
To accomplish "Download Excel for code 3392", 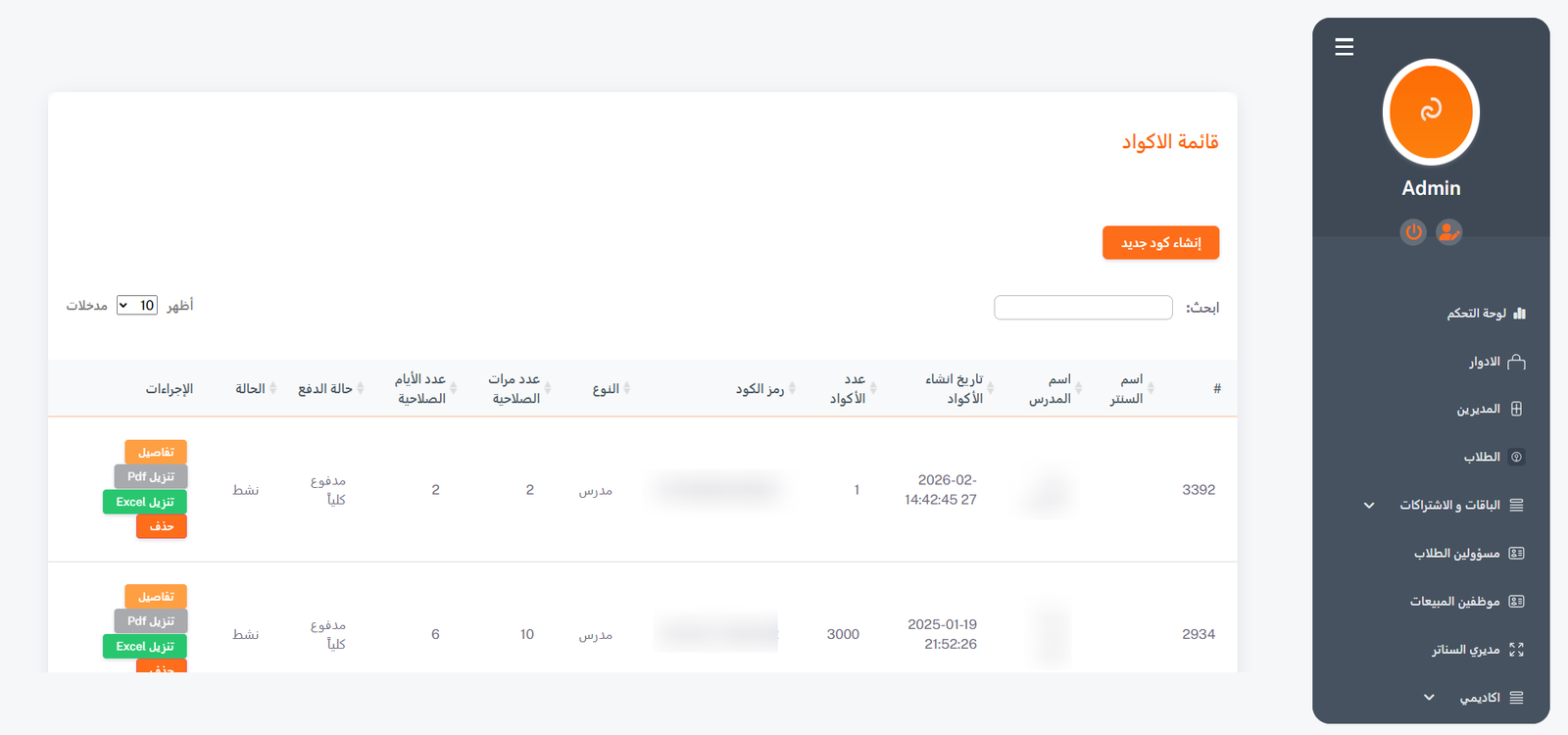I will coord(144,502).
